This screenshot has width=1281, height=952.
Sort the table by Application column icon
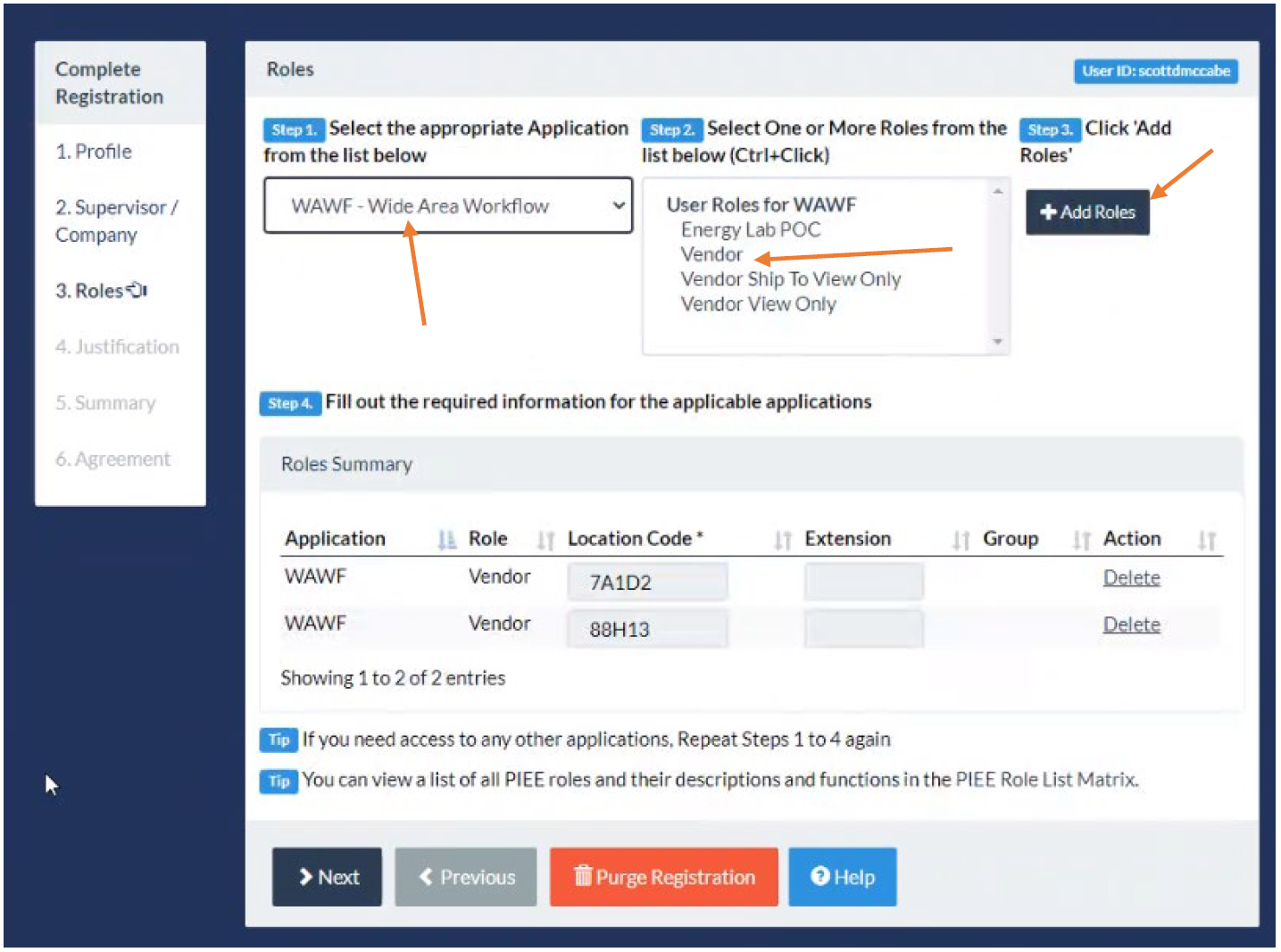(446, 540)
